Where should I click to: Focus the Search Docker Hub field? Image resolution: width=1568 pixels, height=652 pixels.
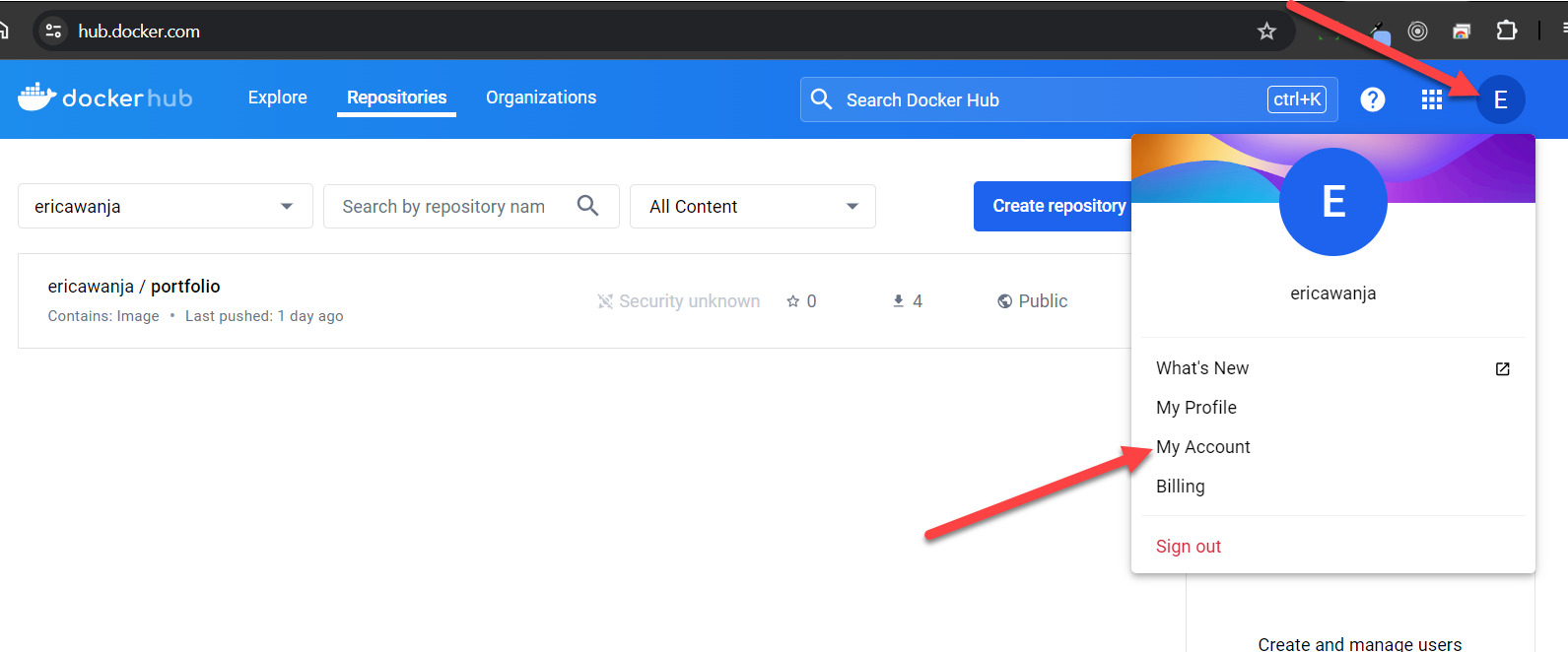click(1069, 99)
